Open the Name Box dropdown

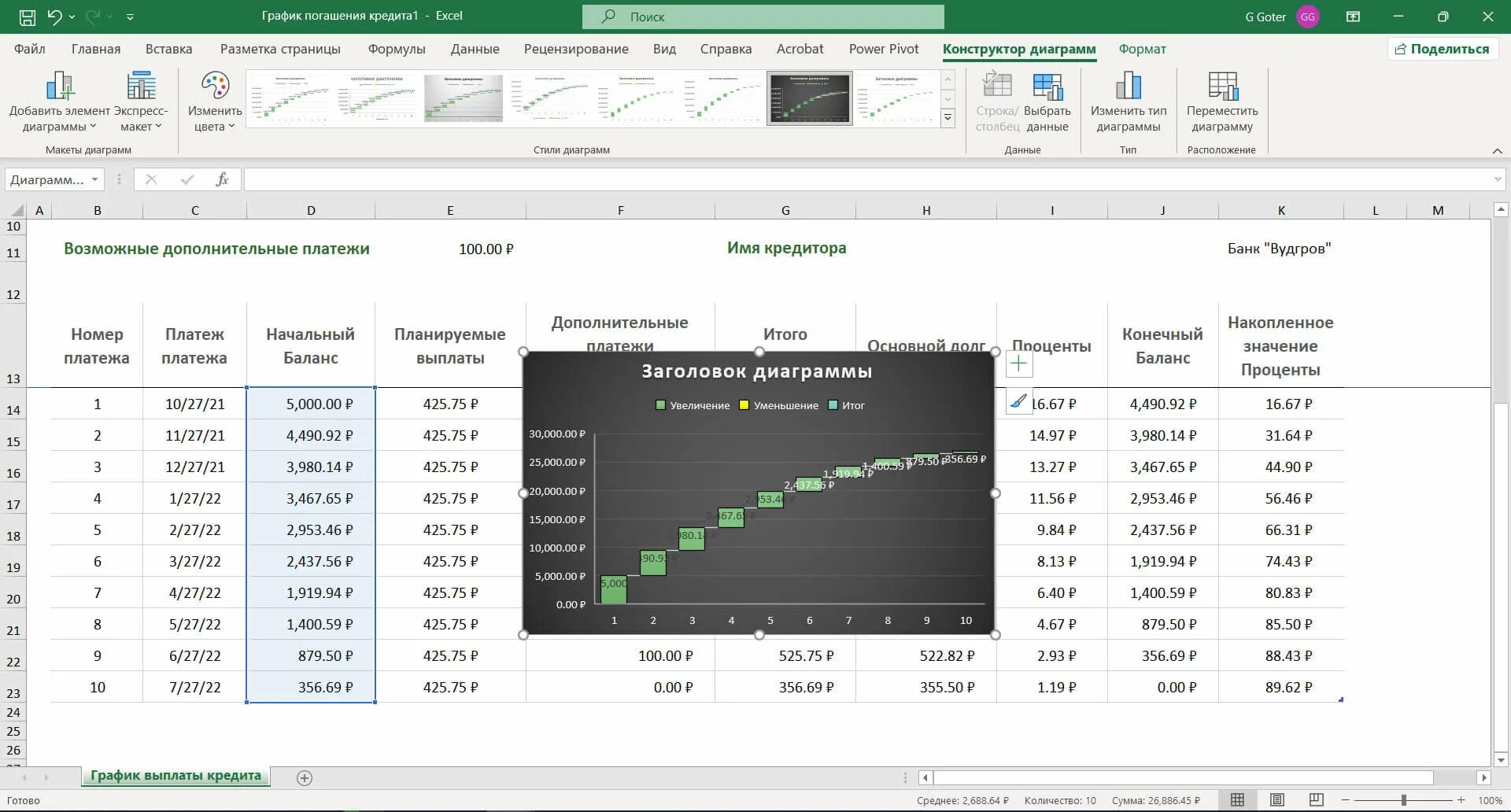coord(94,179)
